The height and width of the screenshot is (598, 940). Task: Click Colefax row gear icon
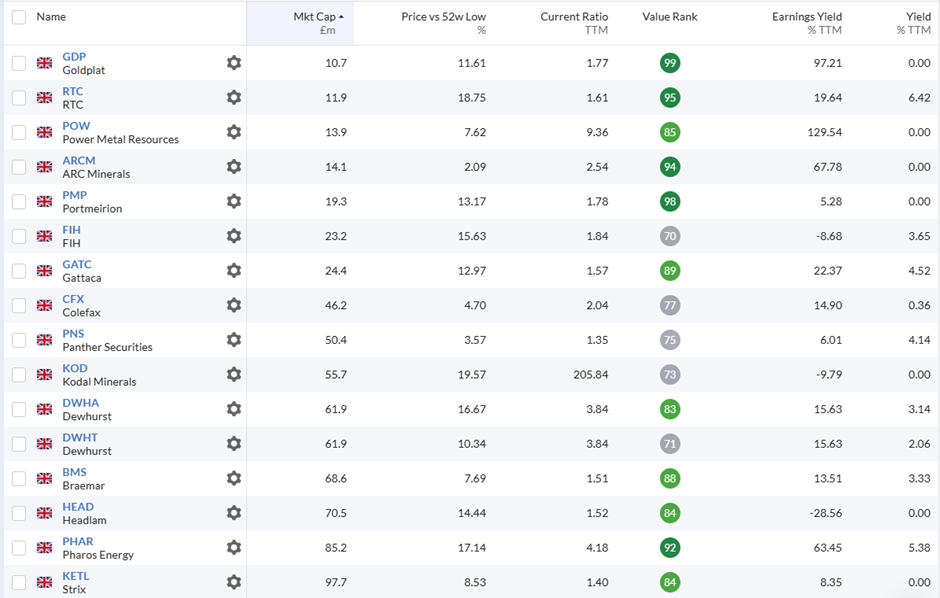[x=234, y=306]
